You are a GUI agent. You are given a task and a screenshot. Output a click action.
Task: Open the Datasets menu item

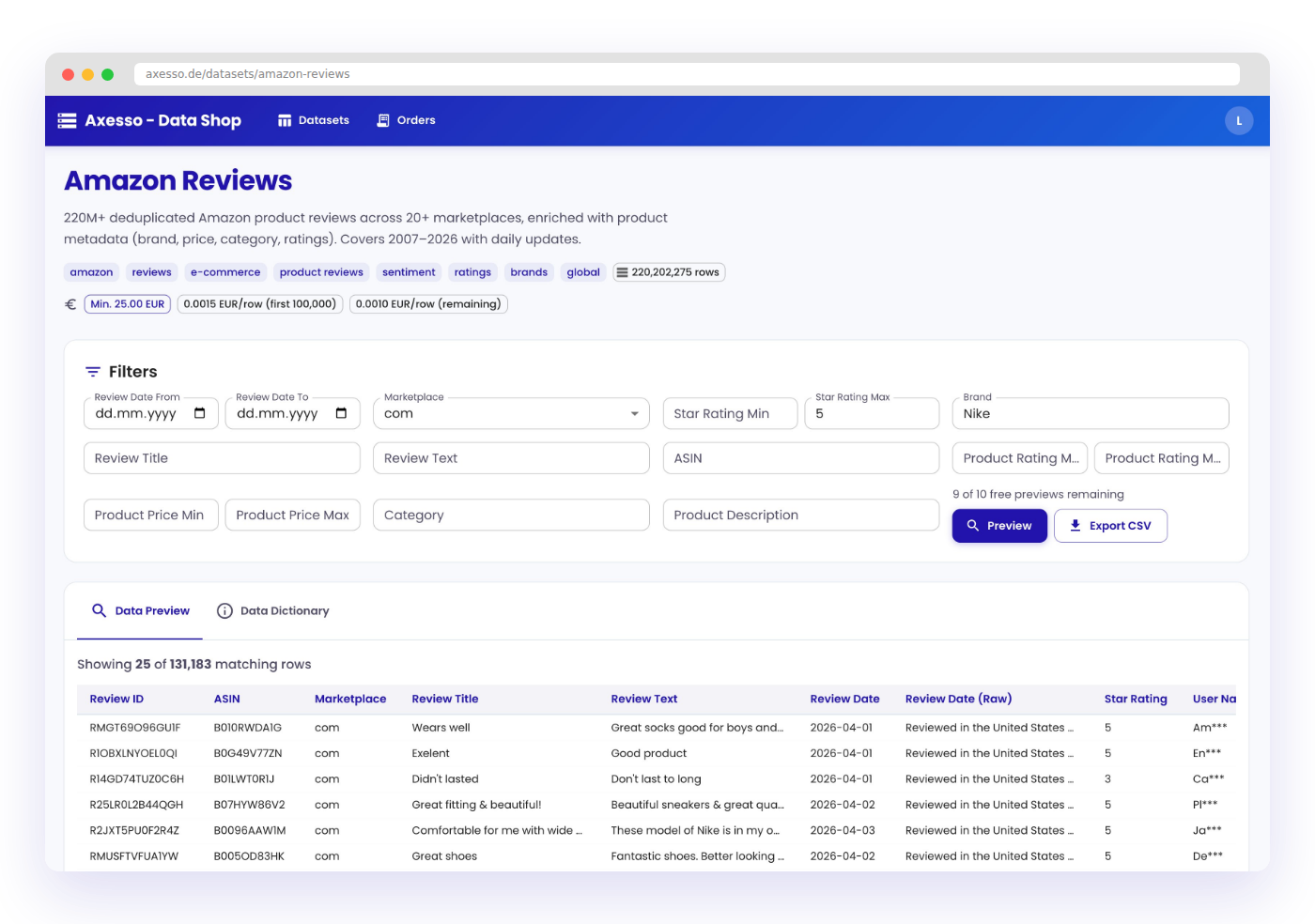pyautogui.click(x=314, y=120)
